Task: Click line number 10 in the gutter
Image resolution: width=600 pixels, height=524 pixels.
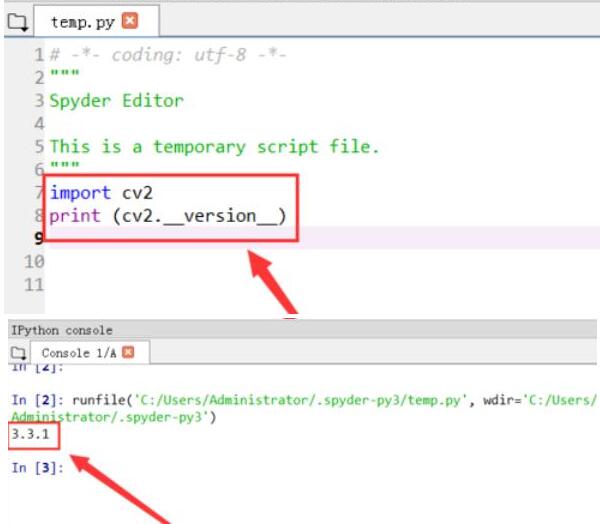Action: (x=34, y=262)
